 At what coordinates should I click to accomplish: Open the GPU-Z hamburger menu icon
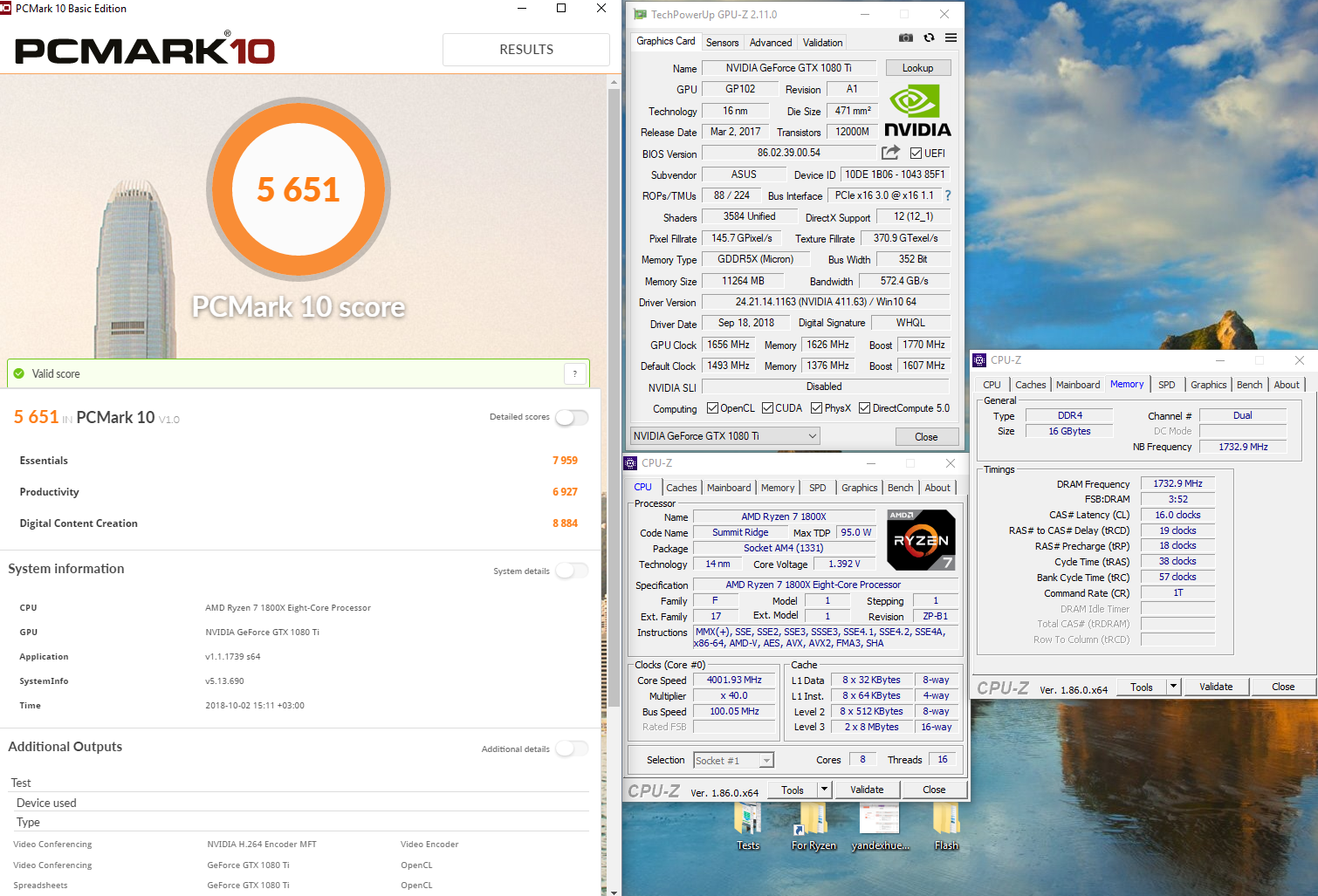click(x=951, y=38)
